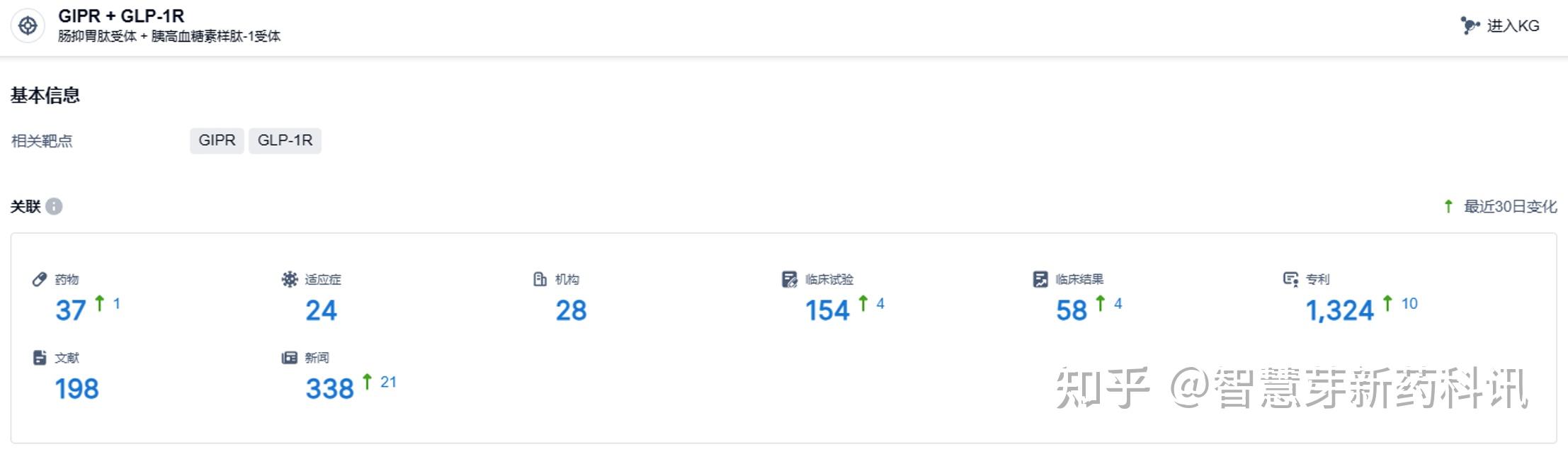This screenshot has width=1568, height=452.
Task: Open the 154 clinical trials count
Action: [826, 310]
